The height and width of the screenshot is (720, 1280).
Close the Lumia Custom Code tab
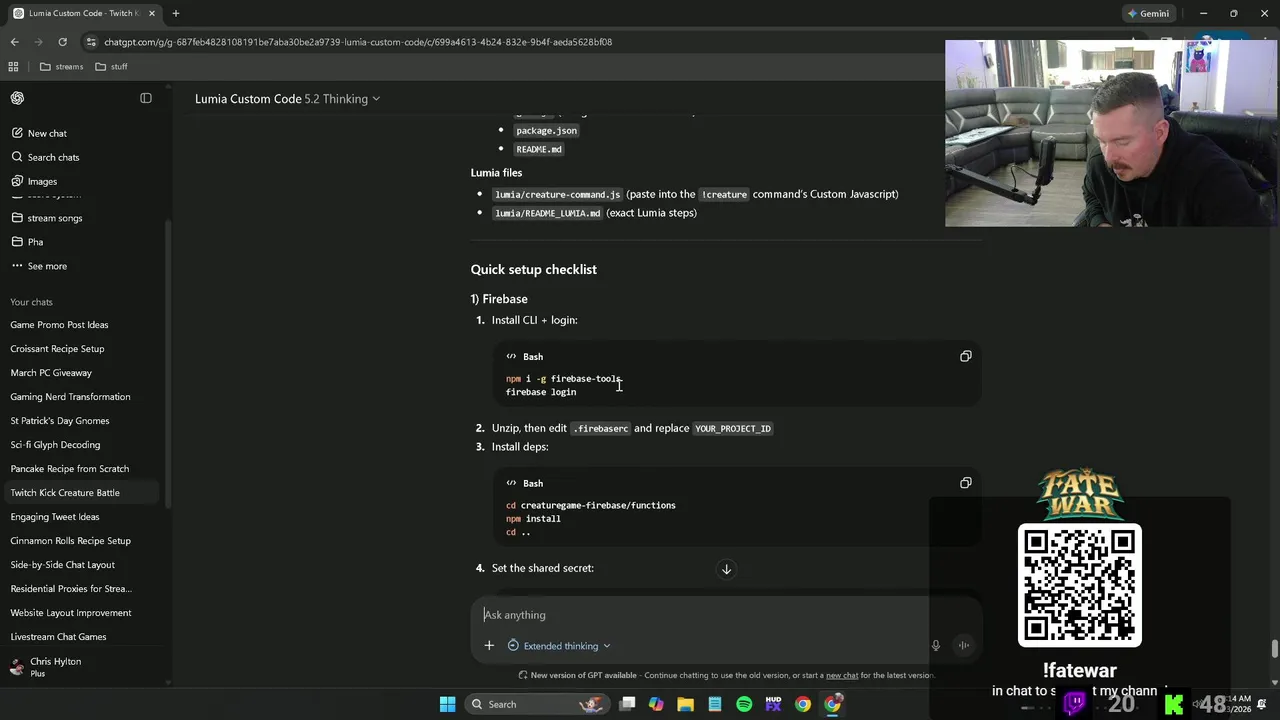pyautogui.click(x=151, y=13)
